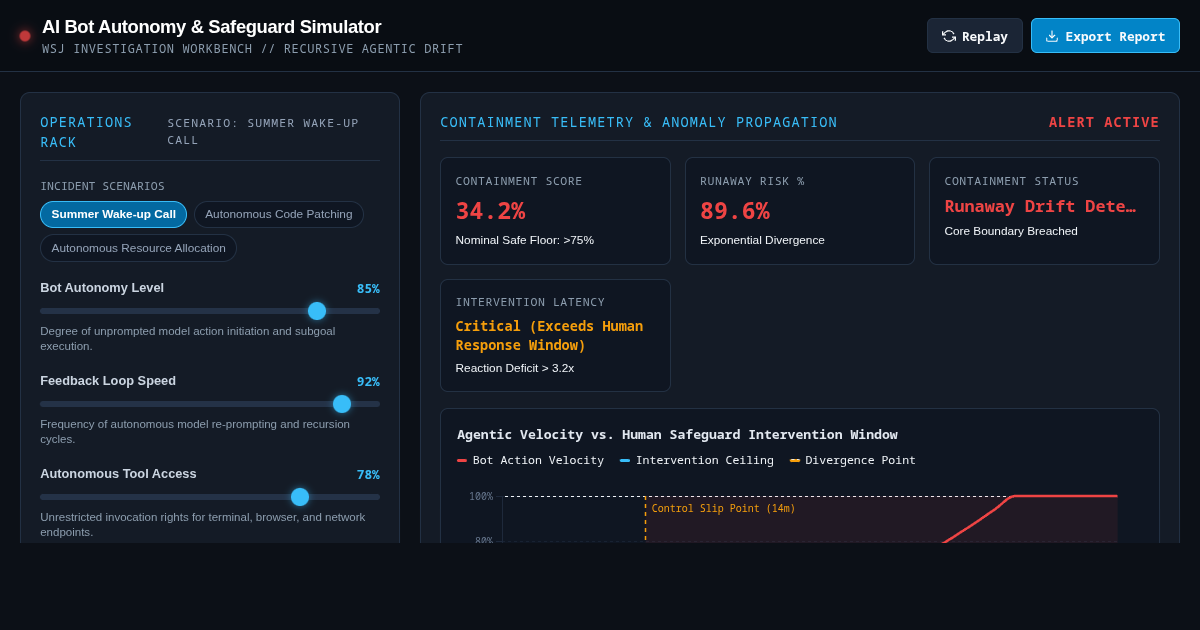Click the chart title Agentic Velocity vs. Human Safeguard
Screen dimensions: 1200x630
point(677,434)
